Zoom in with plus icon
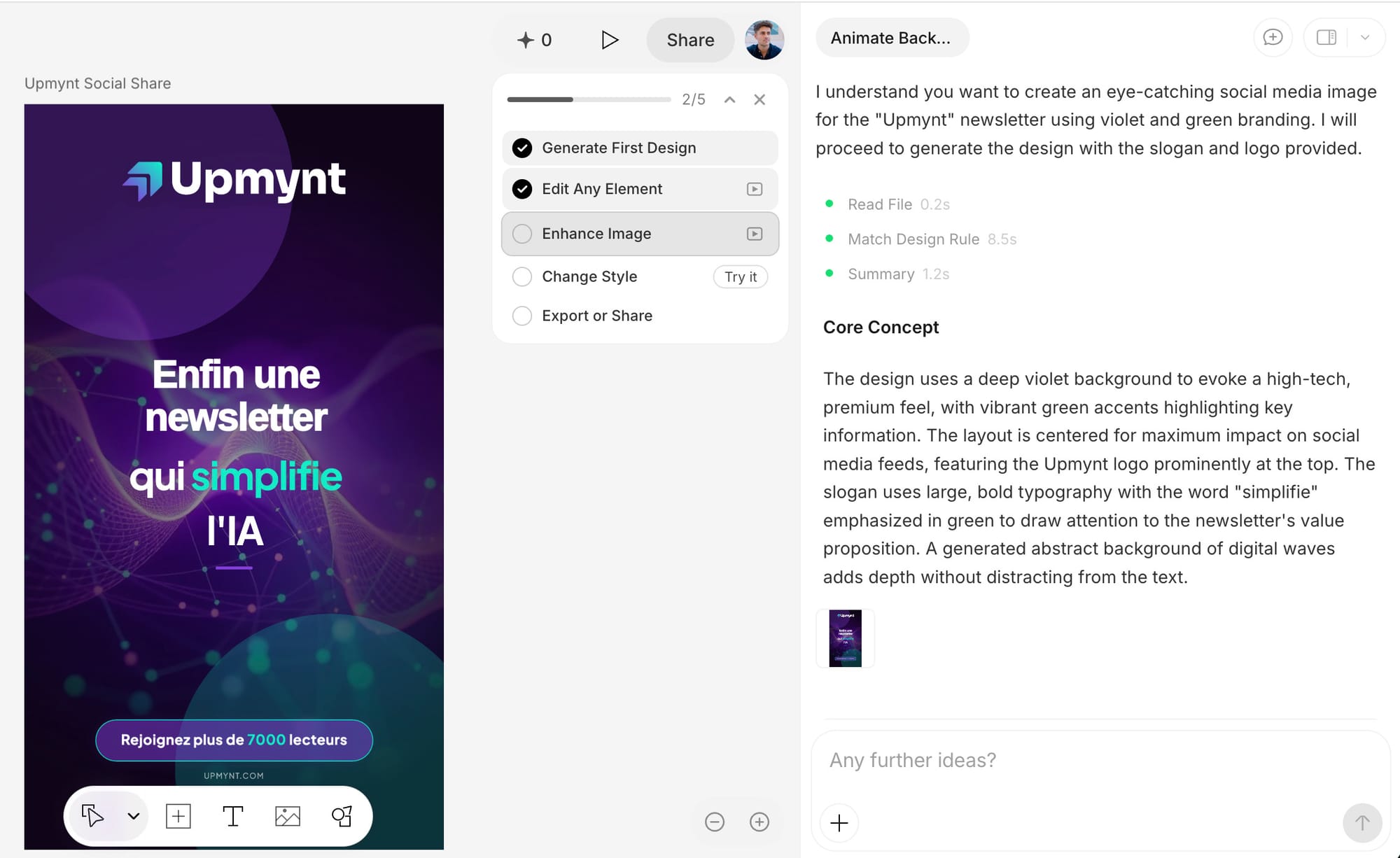This screenshot has width=1400, height=858. (759, 822)
